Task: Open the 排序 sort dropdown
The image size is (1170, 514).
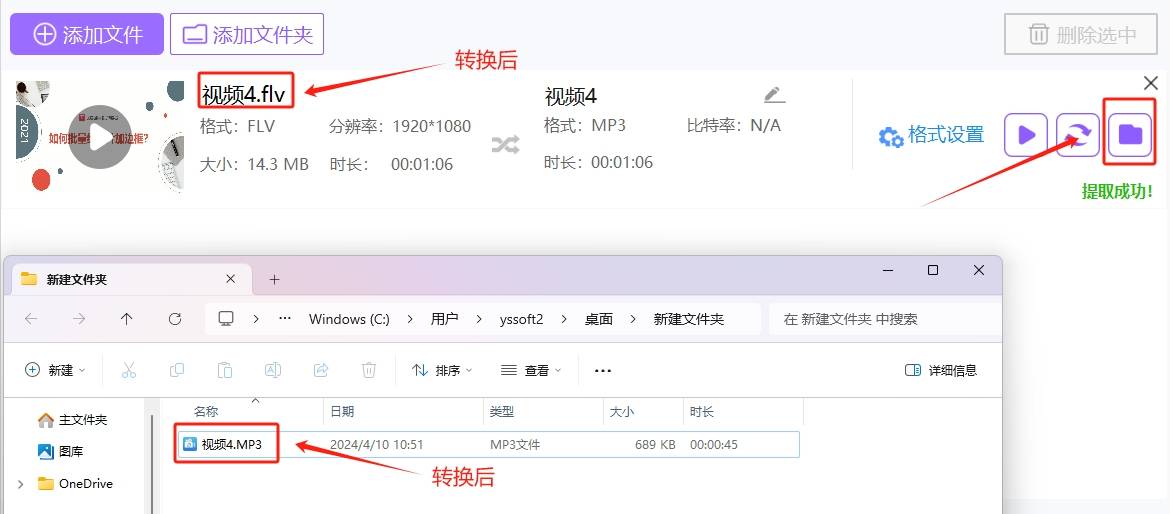Action: pyautogui.click(x=442, y=370)
